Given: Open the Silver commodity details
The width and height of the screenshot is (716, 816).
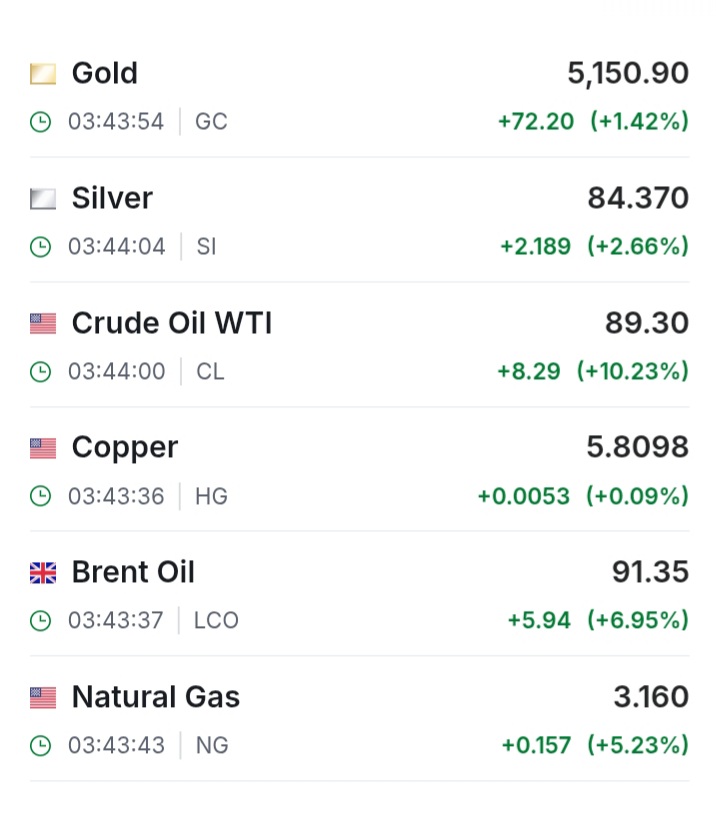Looking at the screenshot, I should click(112, 199).
